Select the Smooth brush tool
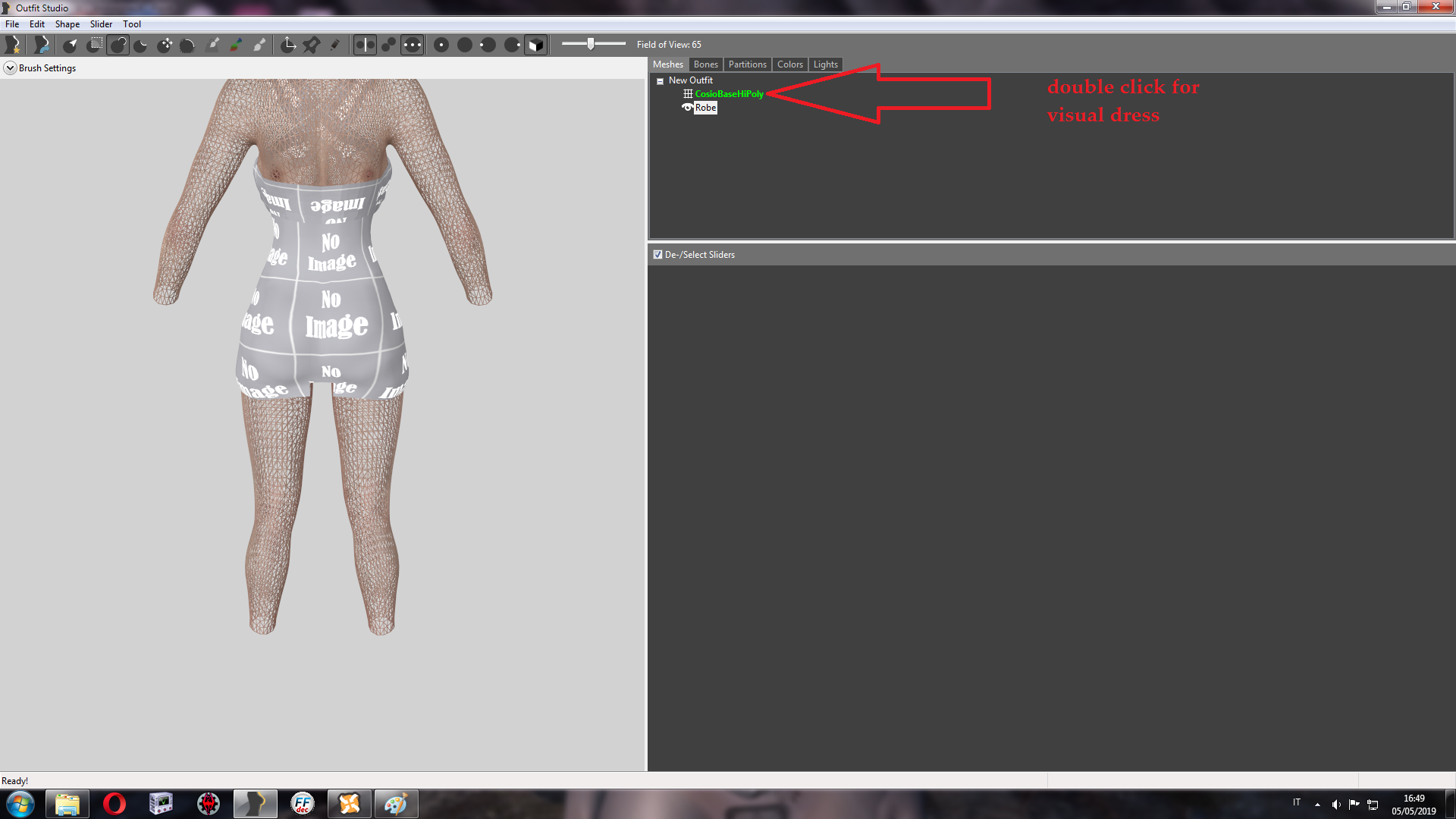This screenshot has height=819, width=1456. coord(188,45)
